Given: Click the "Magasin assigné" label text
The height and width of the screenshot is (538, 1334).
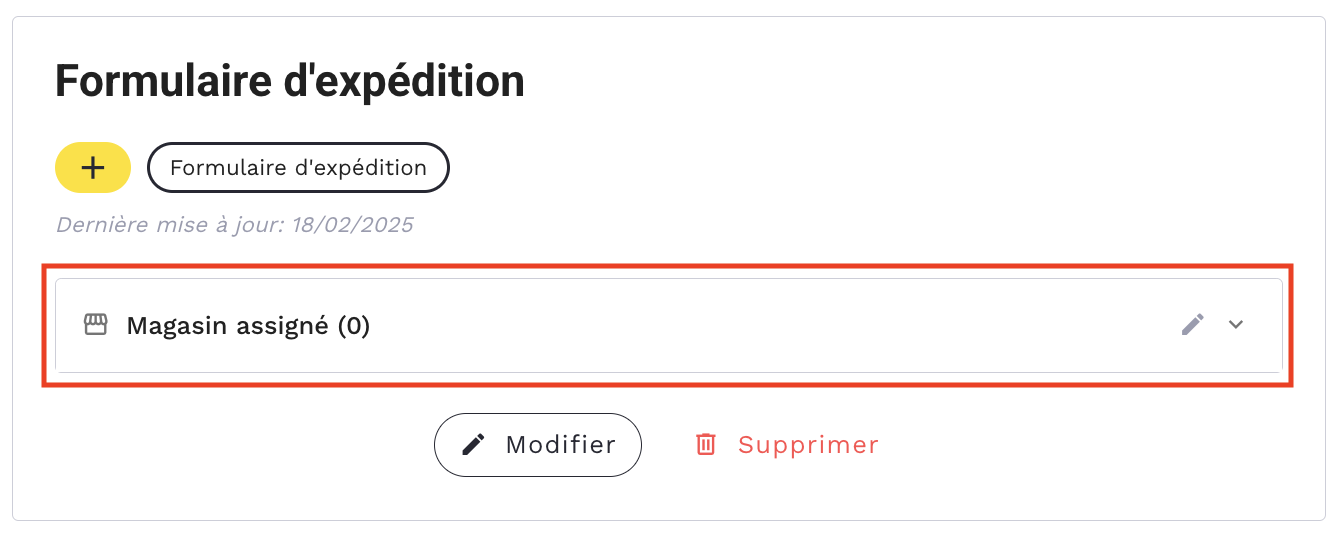Looking at the screenshot, I should pyautogui.click(x=228, y=326).
